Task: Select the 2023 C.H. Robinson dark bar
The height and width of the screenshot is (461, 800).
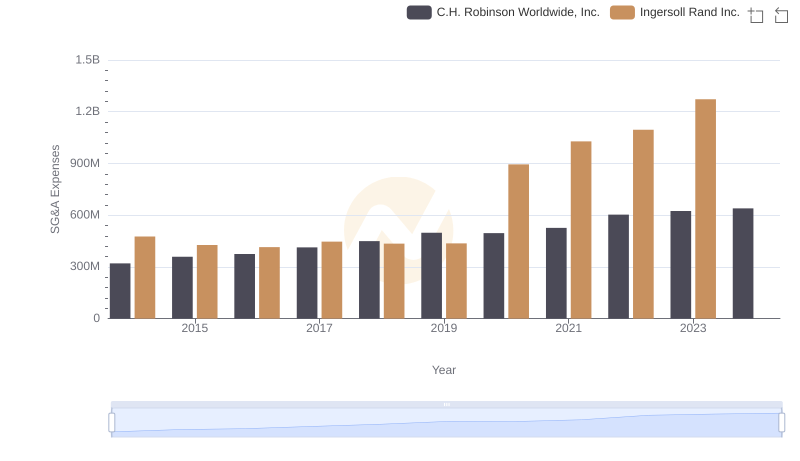Action: [x=681, y=265]
